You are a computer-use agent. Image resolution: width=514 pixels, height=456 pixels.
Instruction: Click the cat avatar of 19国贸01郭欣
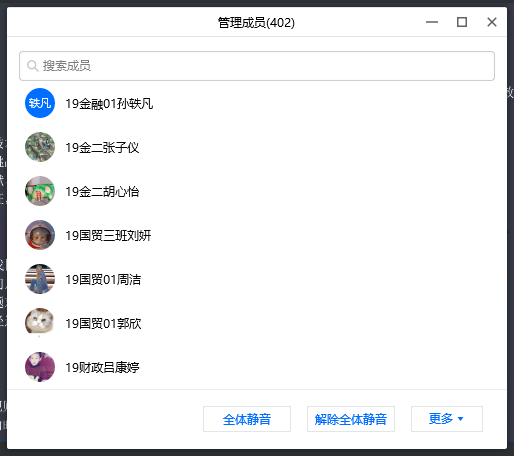point(40,322)
